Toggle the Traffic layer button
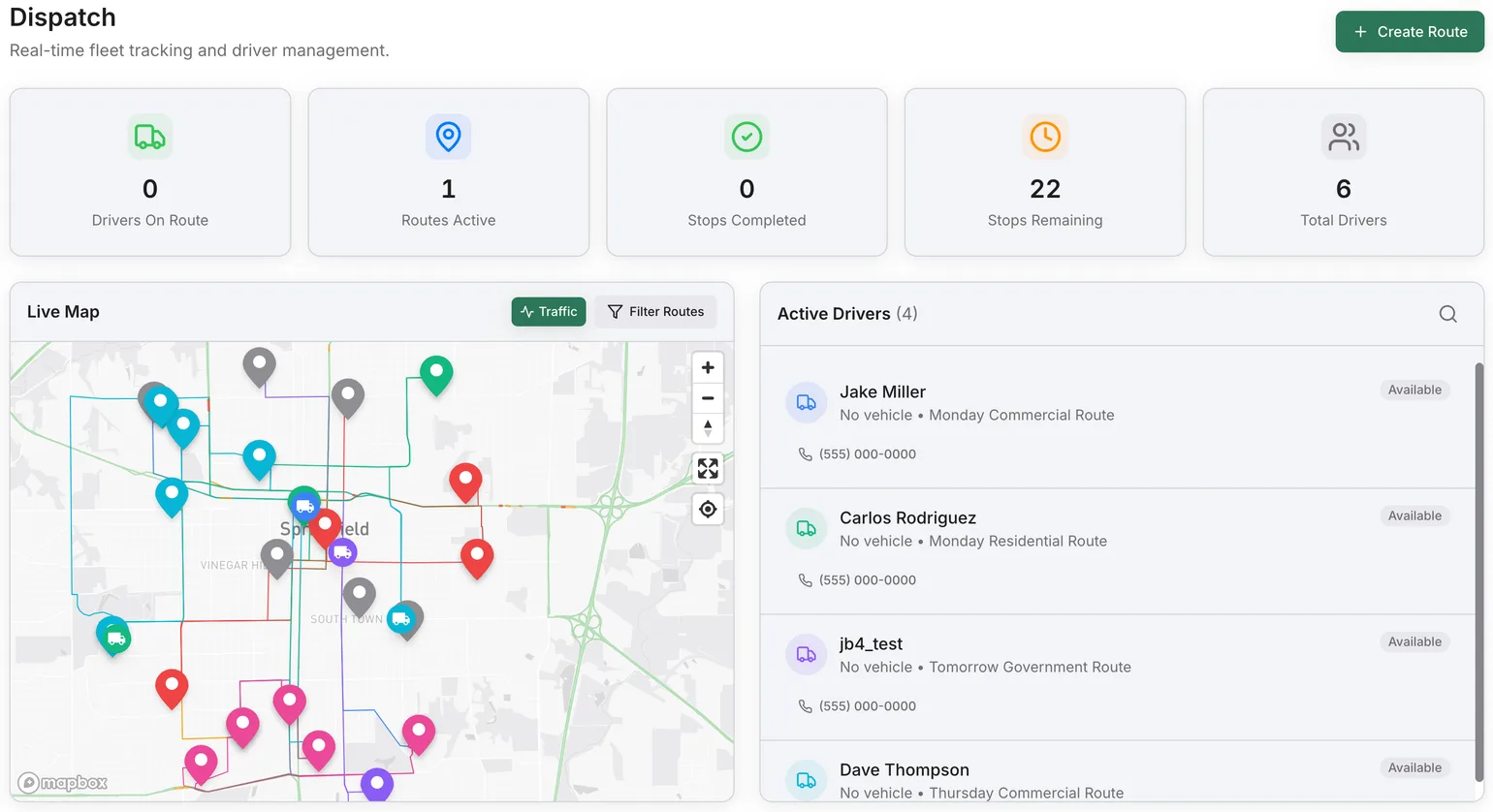The height and width of the screenshot is (812, 1493). click(x=549, y=312)
